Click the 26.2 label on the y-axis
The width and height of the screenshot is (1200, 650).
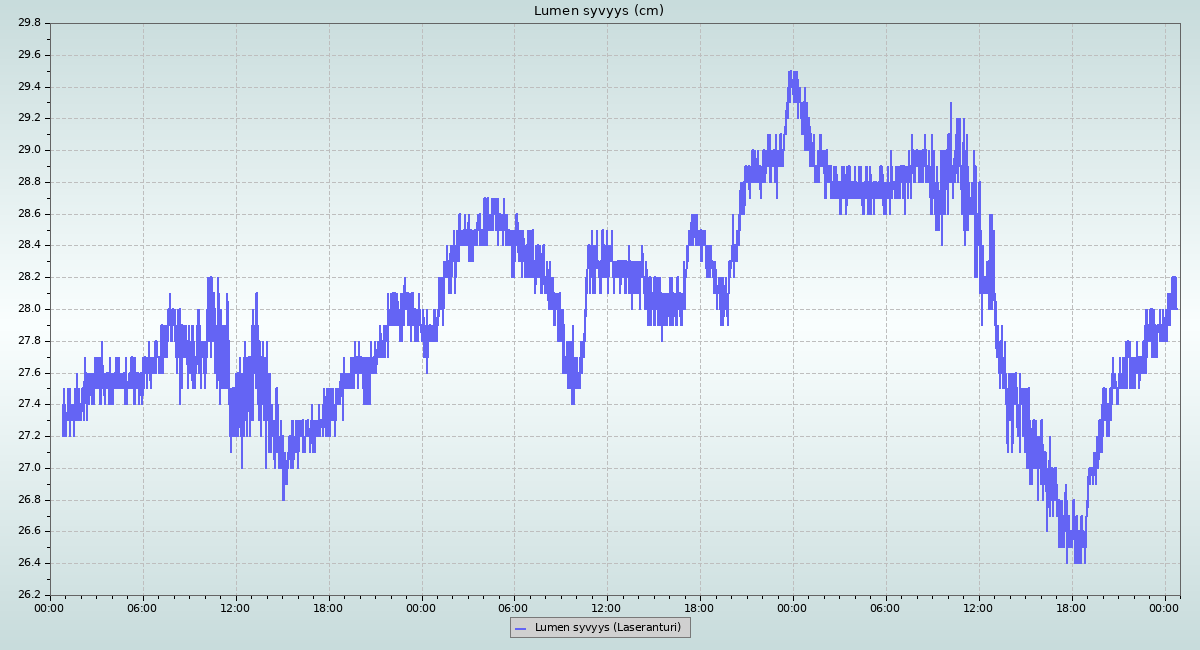point(30,595)
